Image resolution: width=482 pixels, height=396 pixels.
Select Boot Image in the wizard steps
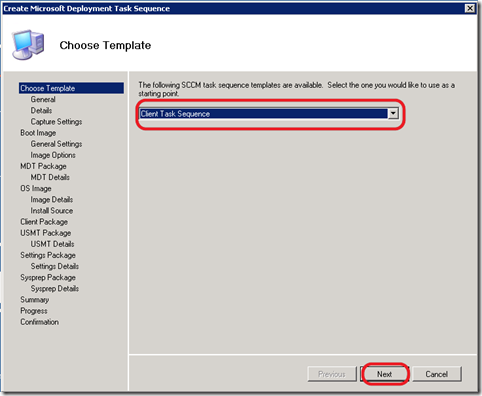[38, 133]
